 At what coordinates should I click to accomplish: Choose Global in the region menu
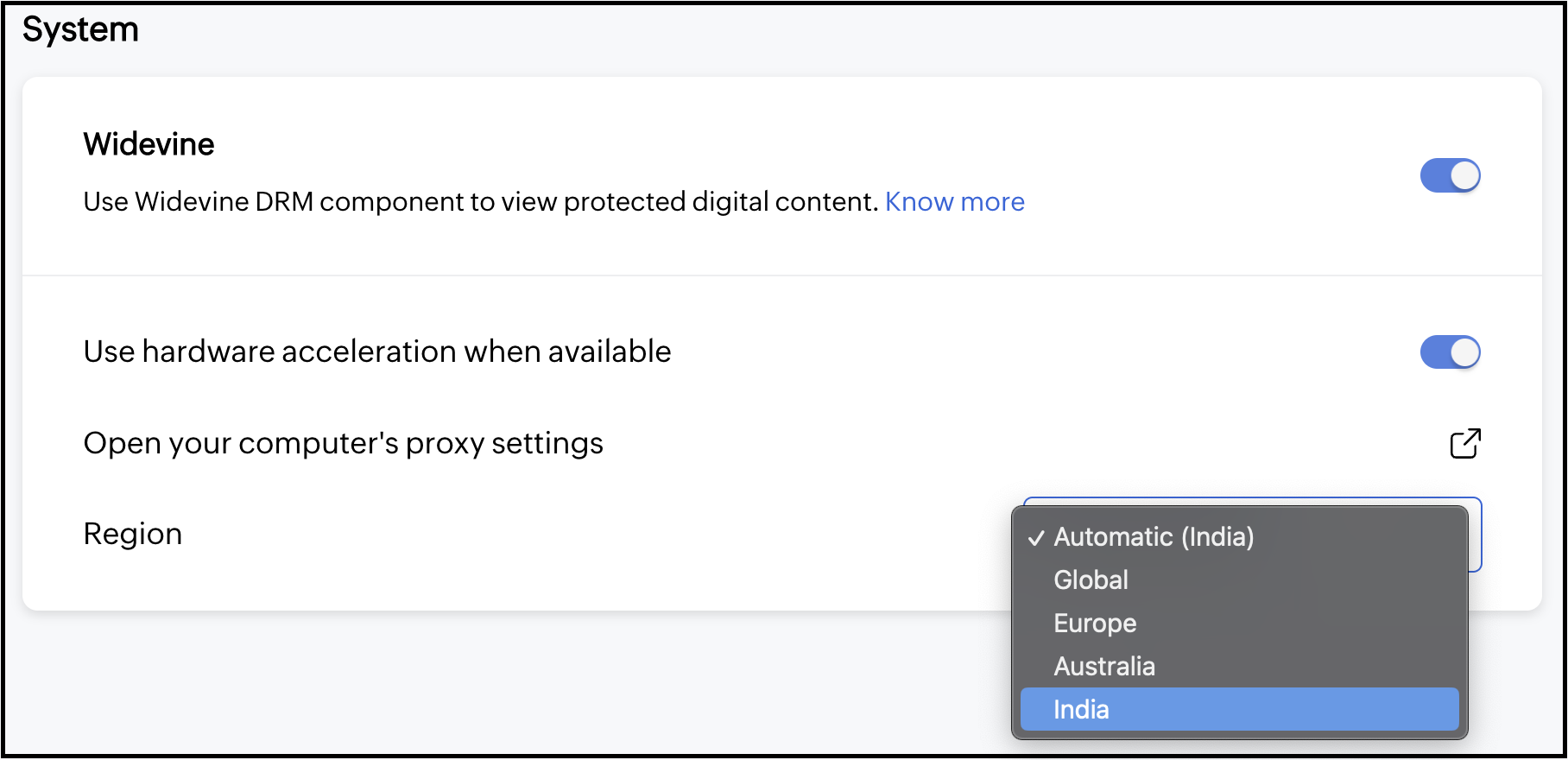tap(1091, 580)
